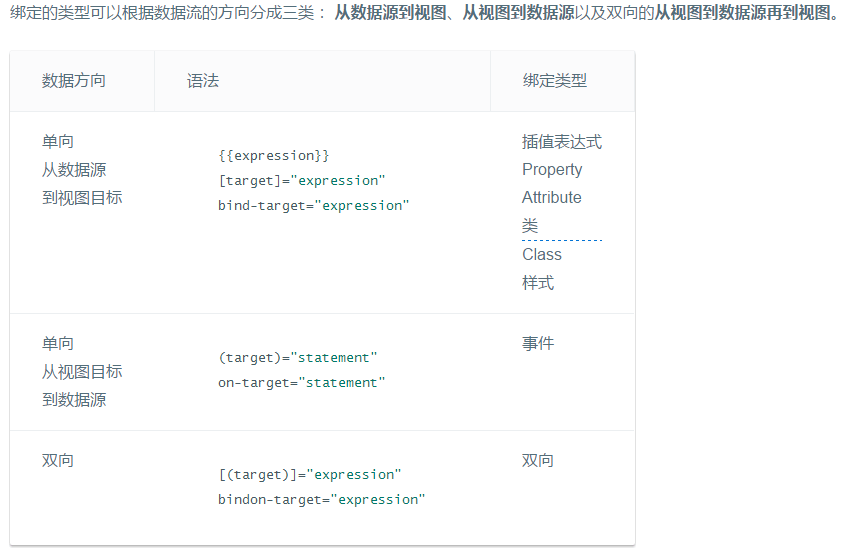The height and width of the screenshot is (552, 843).
Task: Click the 'Class' binding type
Action: coord(542,254)
